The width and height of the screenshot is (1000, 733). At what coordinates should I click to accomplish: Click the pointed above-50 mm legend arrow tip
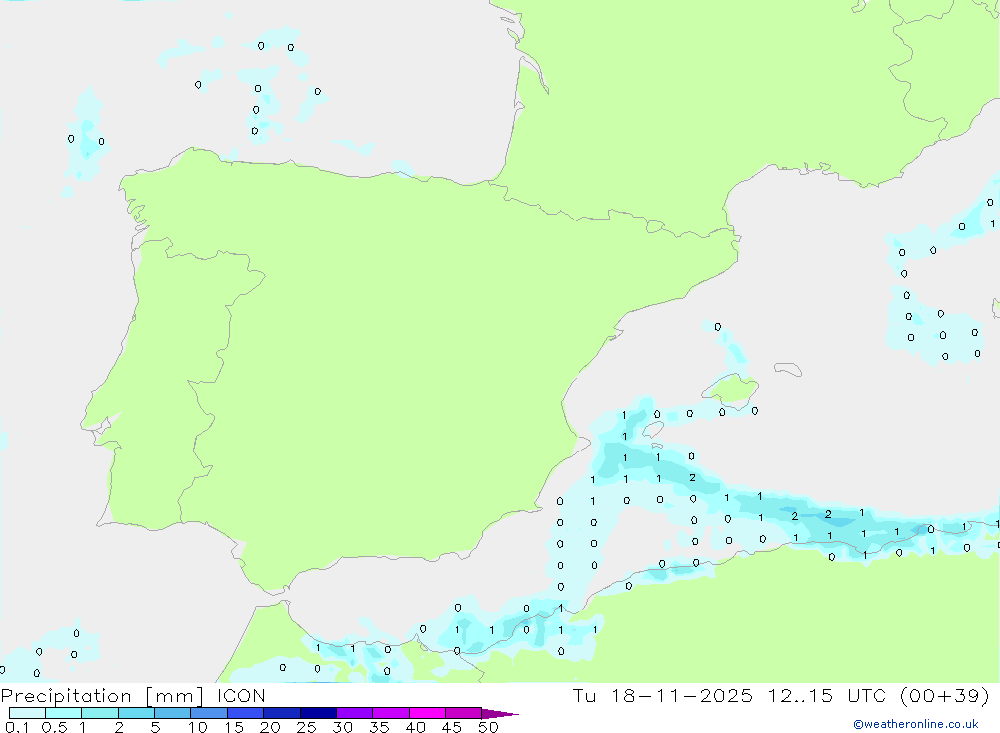500,713
